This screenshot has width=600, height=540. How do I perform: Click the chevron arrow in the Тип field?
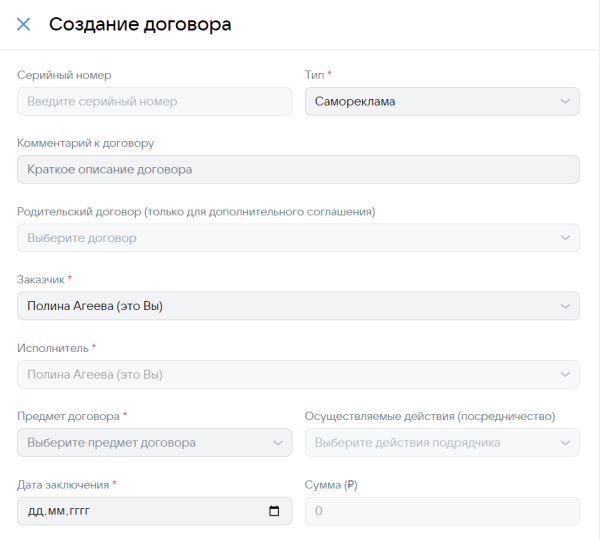click(x=566, y=101)
